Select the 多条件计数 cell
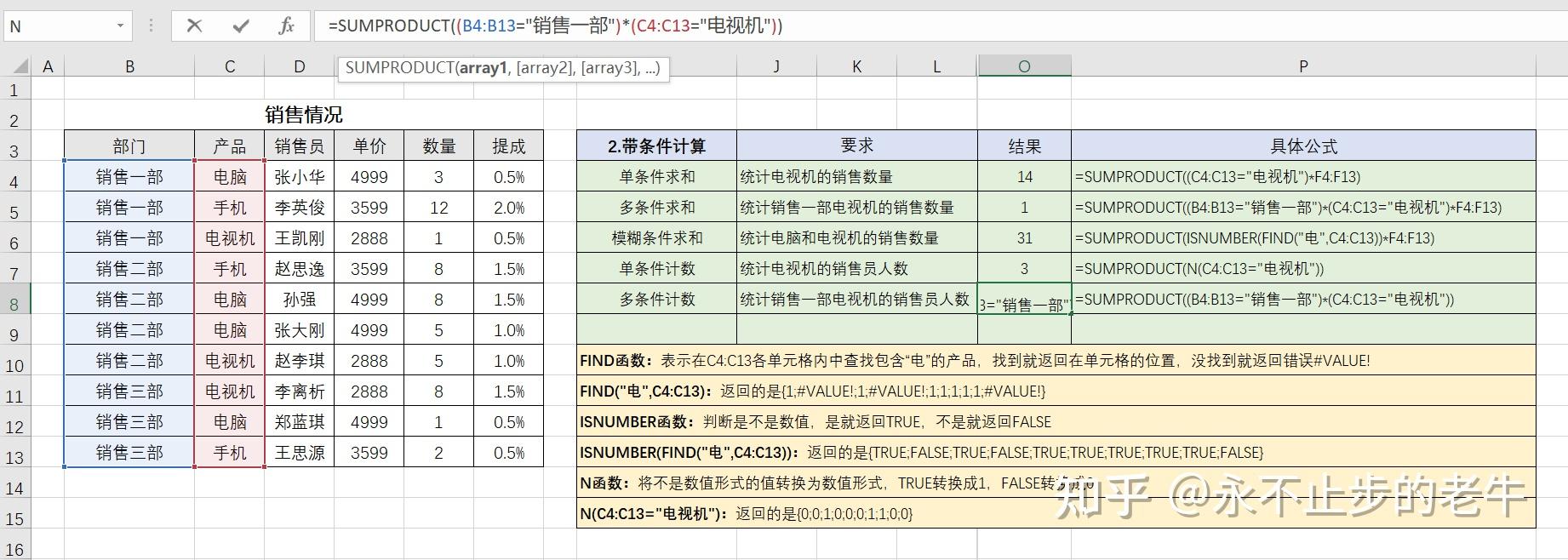The image size is (1568, 560). 657,300
